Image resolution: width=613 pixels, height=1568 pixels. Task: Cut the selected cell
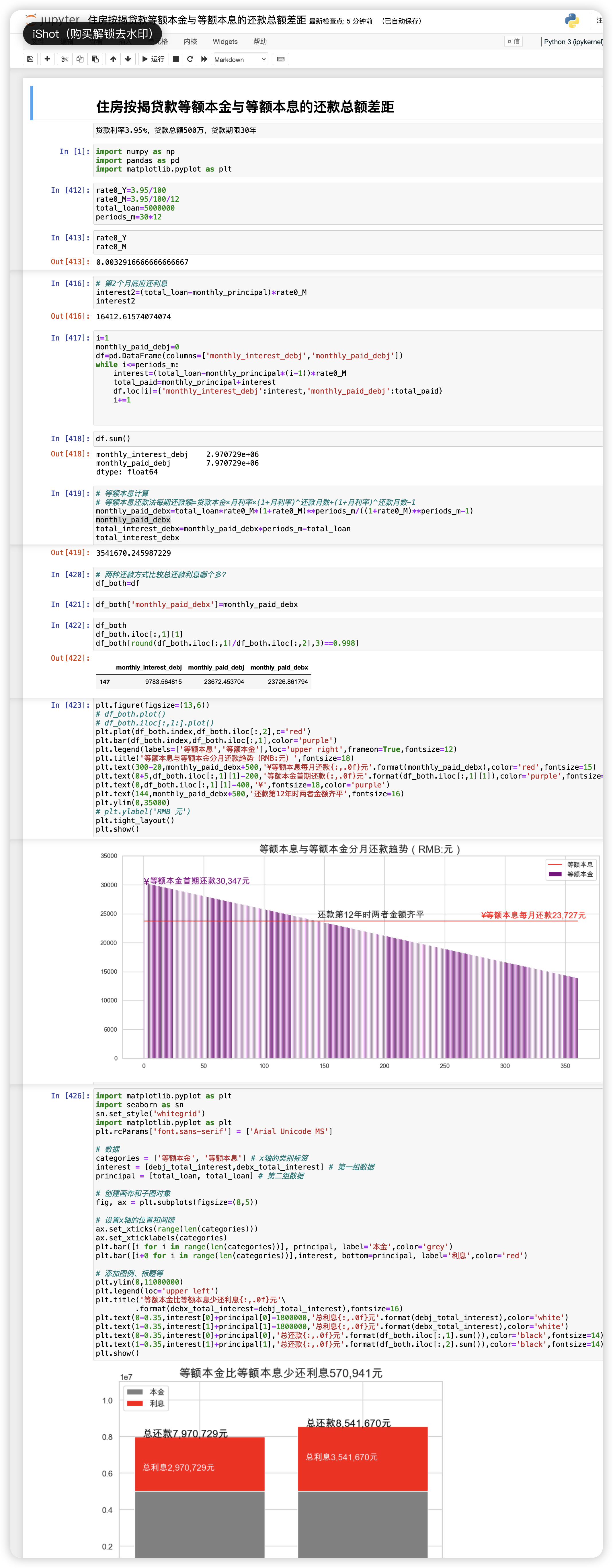tap(65, 59)
